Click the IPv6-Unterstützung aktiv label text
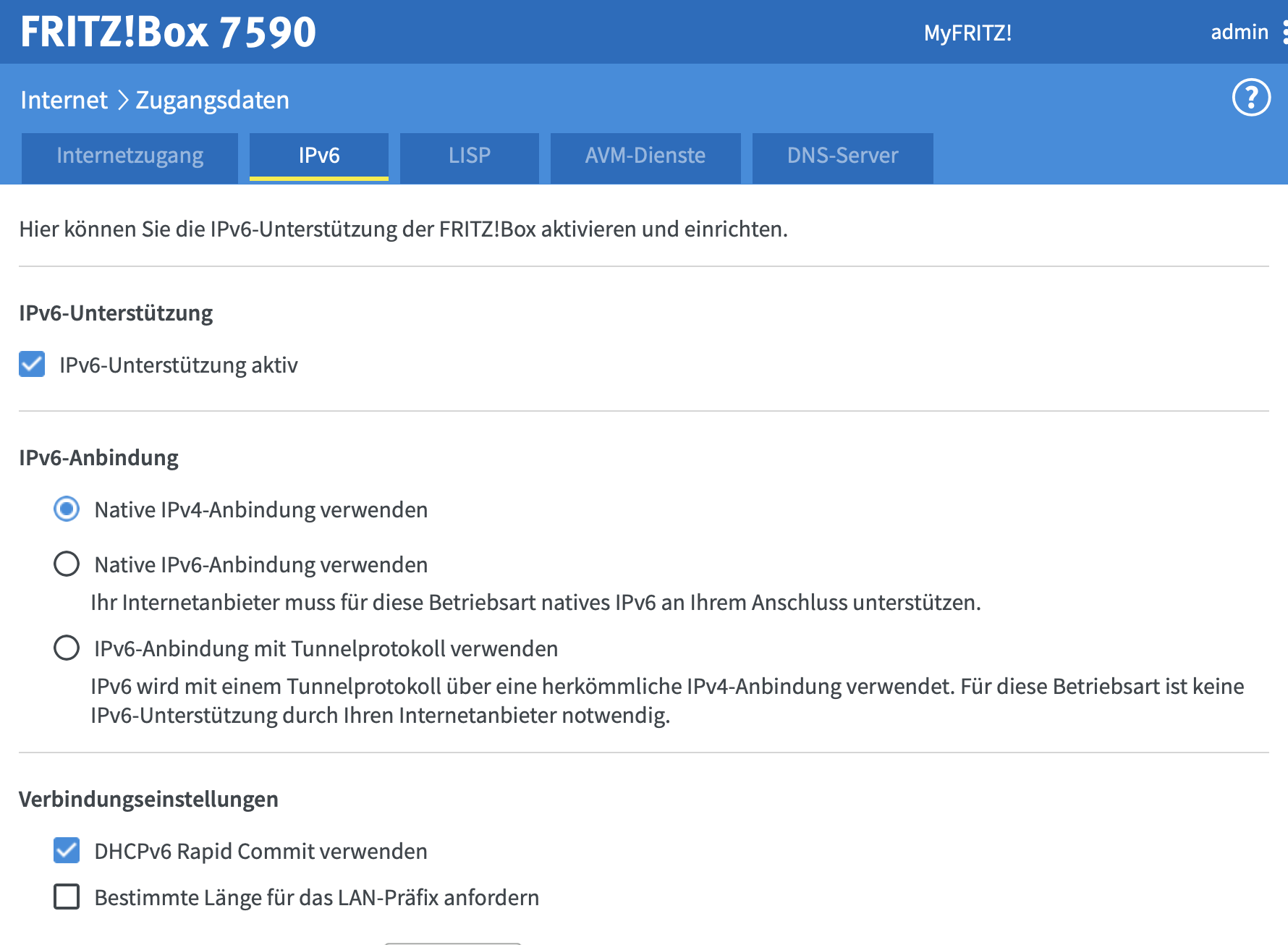The image size is (1288, 945). (x=178, y=365)
